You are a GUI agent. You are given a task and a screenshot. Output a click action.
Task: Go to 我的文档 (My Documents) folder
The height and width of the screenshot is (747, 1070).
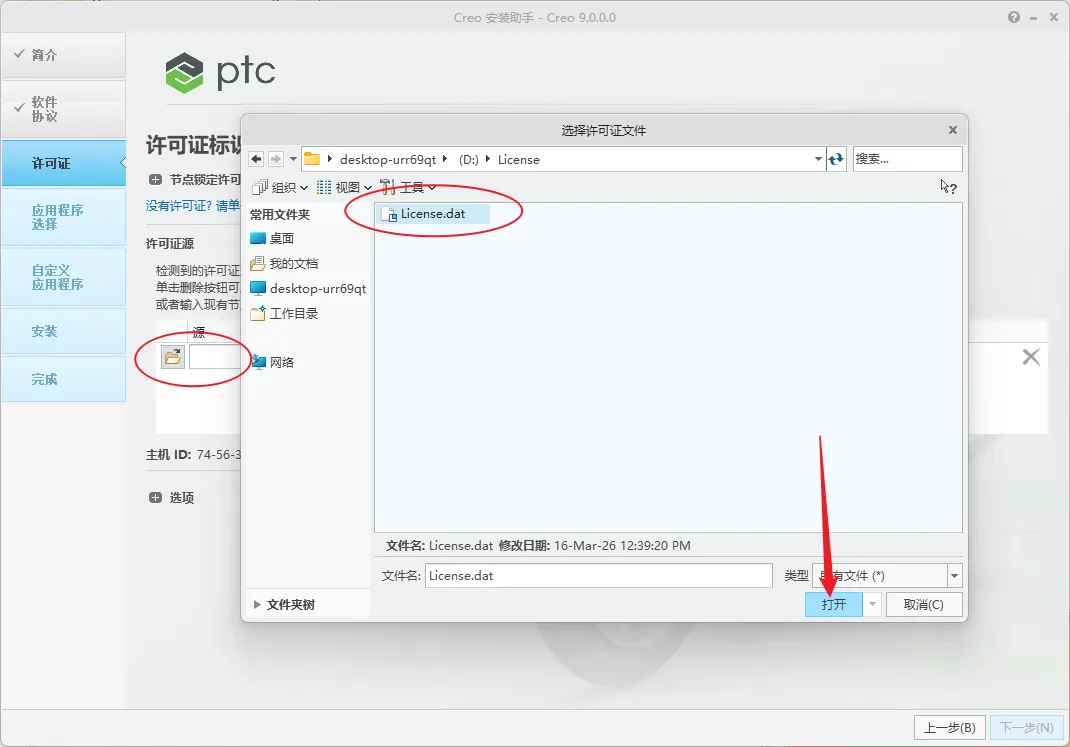click(285, 263)
